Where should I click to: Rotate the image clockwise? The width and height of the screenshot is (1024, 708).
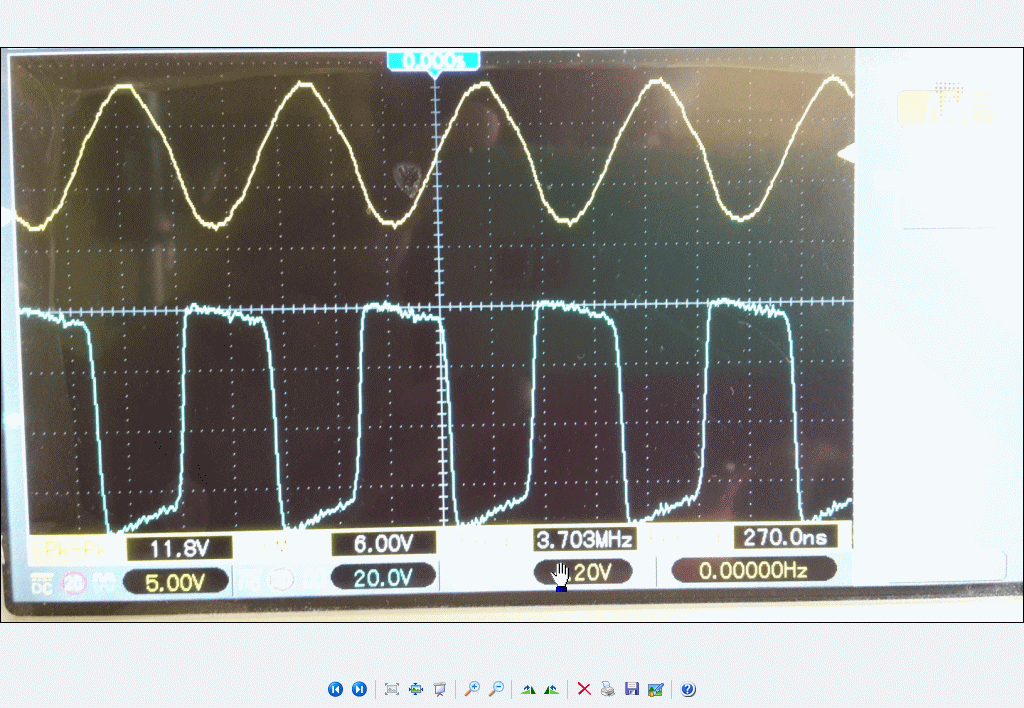click(528, 689)
